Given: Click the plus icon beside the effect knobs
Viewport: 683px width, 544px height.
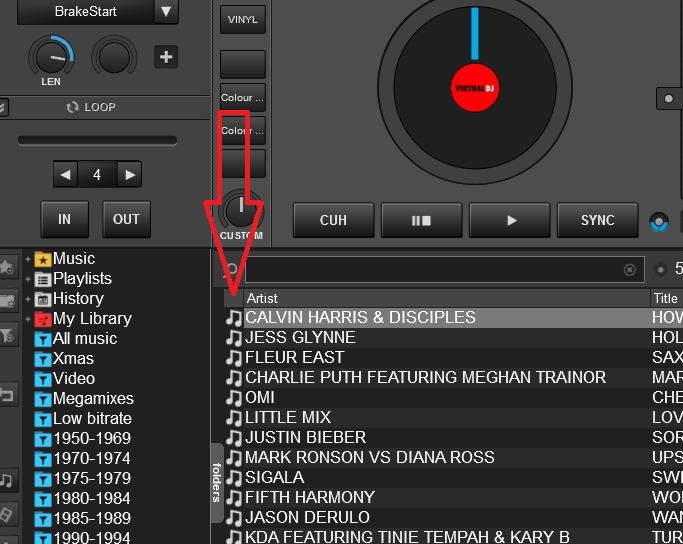Looking at the screenshot, I should pos(166,57).
